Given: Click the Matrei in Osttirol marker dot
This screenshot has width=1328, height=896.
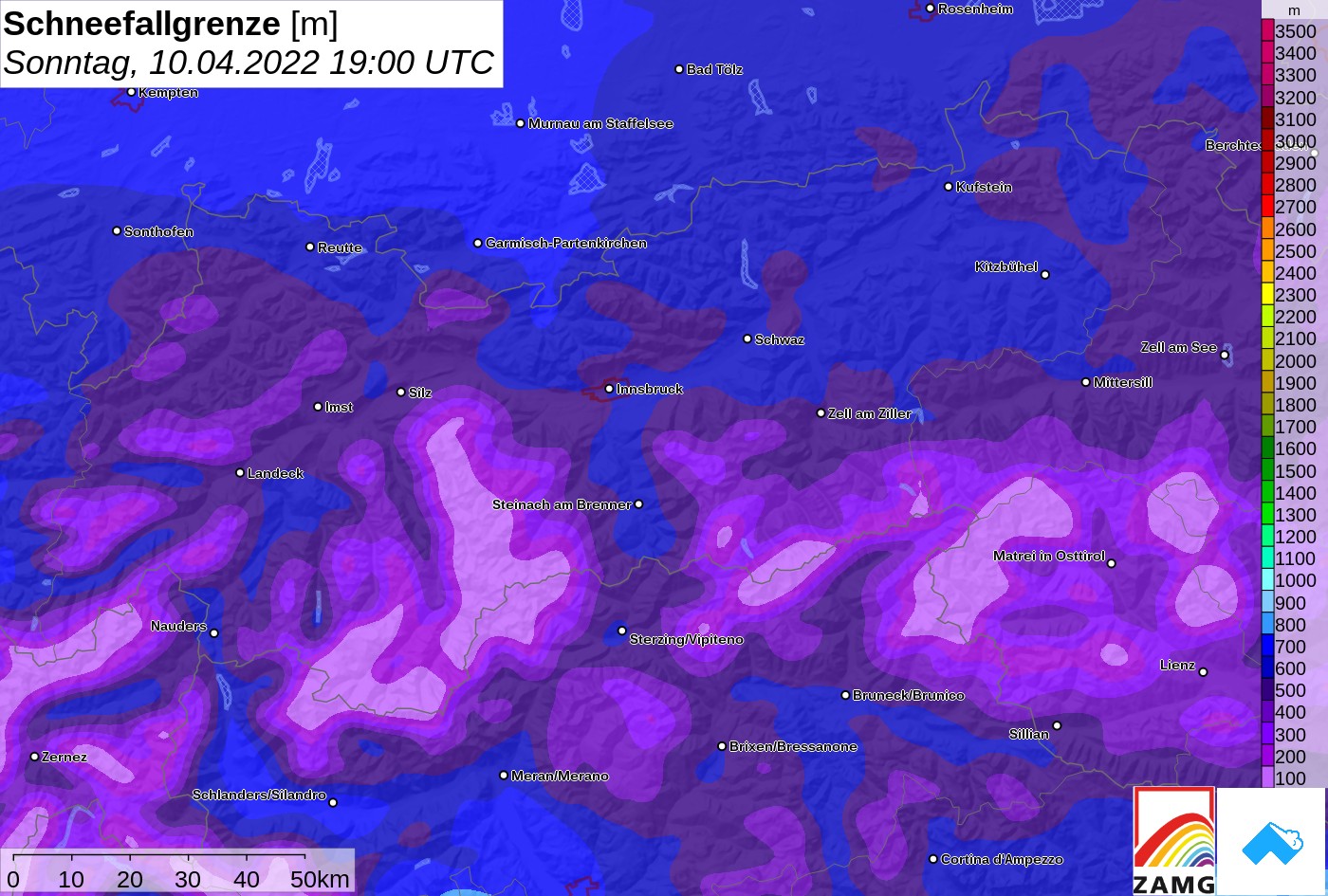Looking at the screenshot, I should pyautogui.click(x=1112, y=563).
